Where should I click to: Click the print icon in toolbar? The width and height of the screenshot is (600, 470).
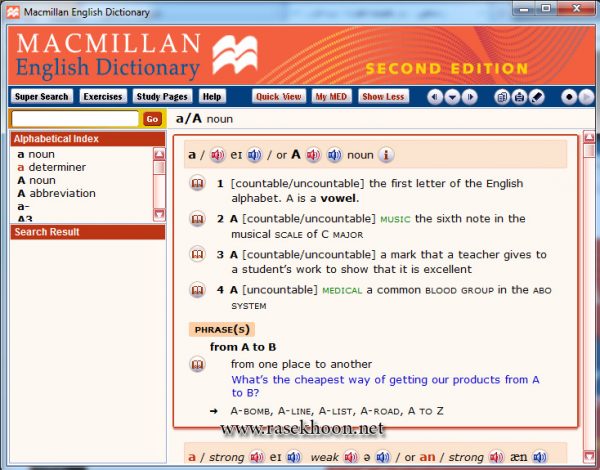click(519, 97)
